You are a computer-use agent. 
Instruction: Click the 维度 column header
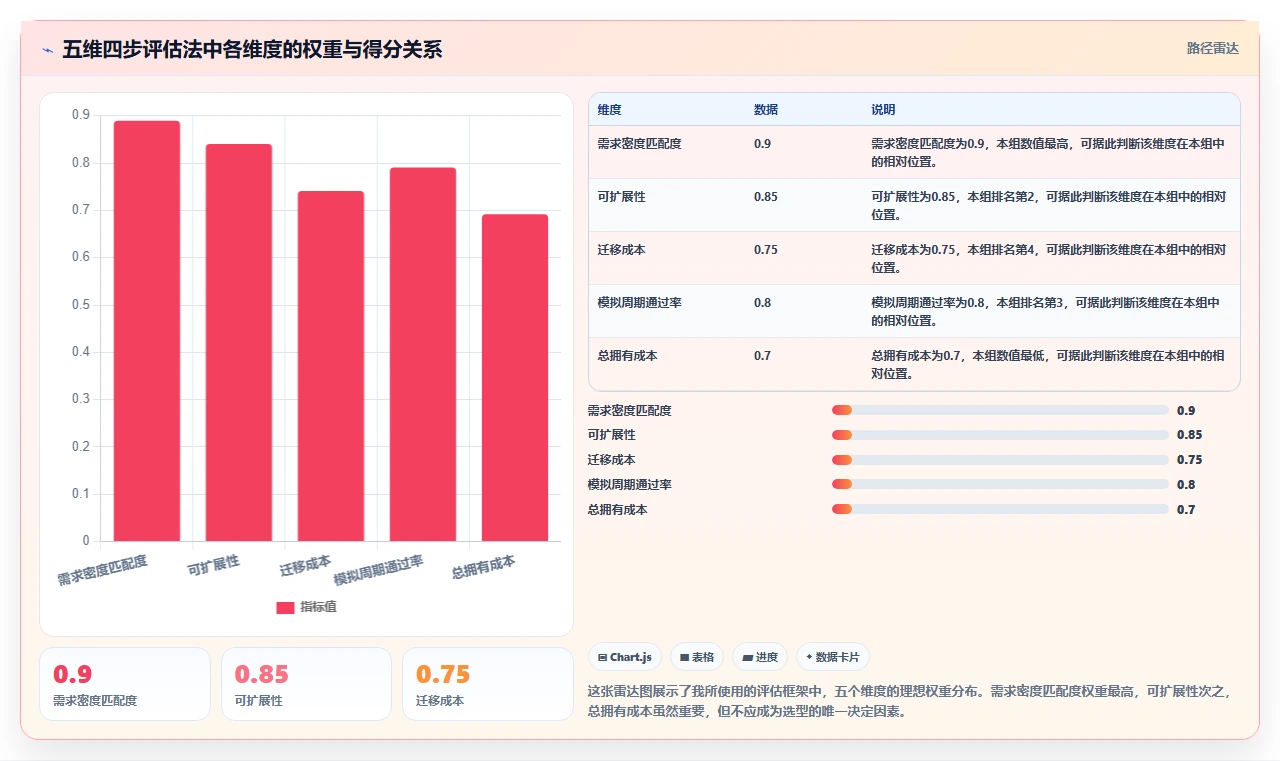(x=609, y=110)
